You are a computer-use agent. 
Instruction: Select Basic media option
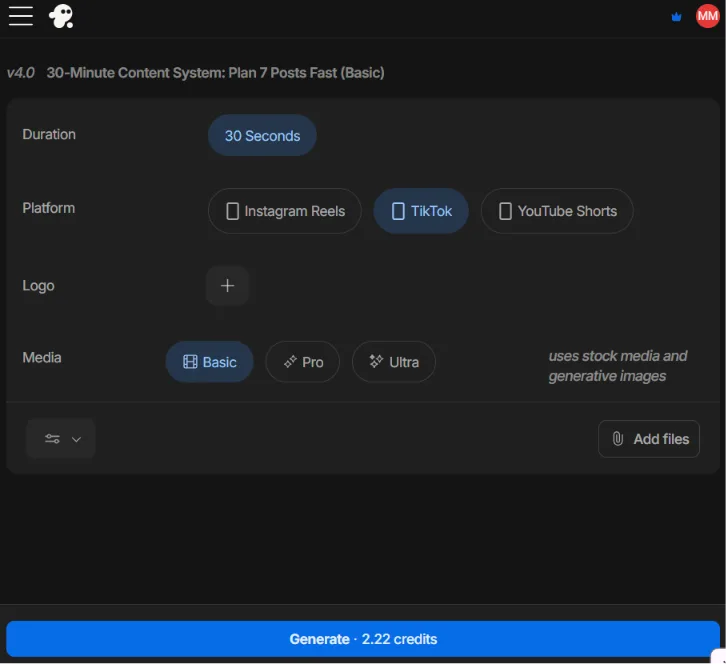[209, 362]
